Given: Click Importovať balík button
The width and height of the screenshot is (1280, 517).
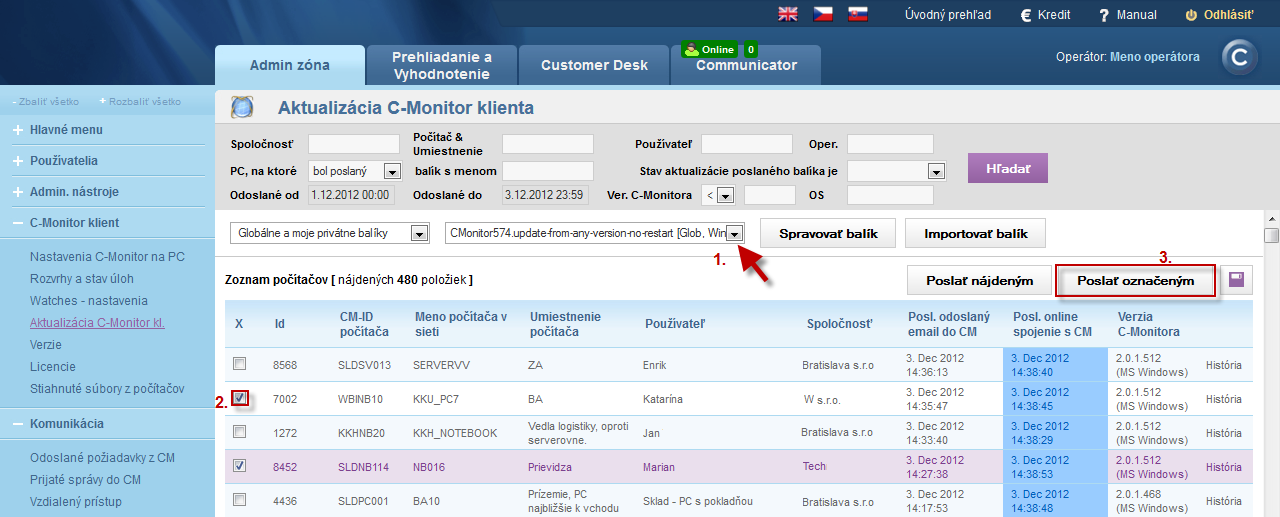Looking at the screenshot, I should pyautogui.click(x=974, y=233).
